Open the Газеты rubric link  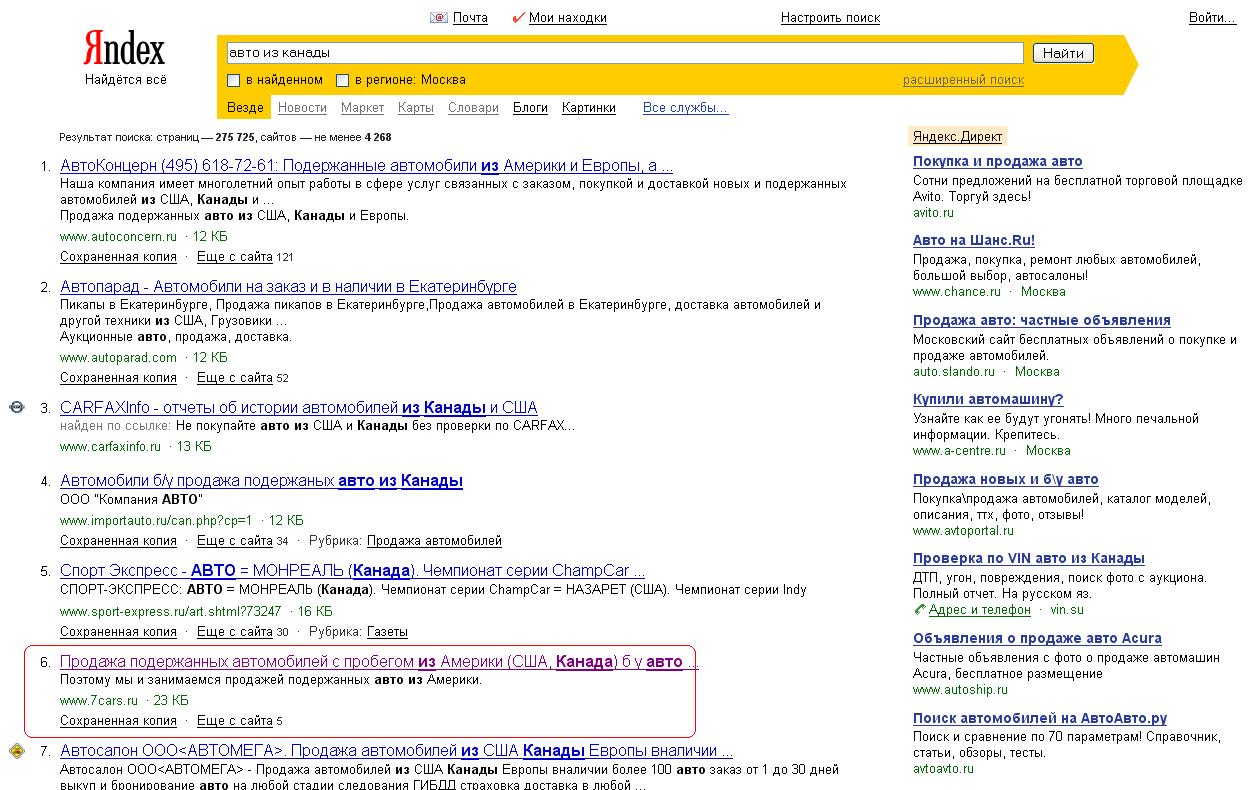click(x=387, y=632)
